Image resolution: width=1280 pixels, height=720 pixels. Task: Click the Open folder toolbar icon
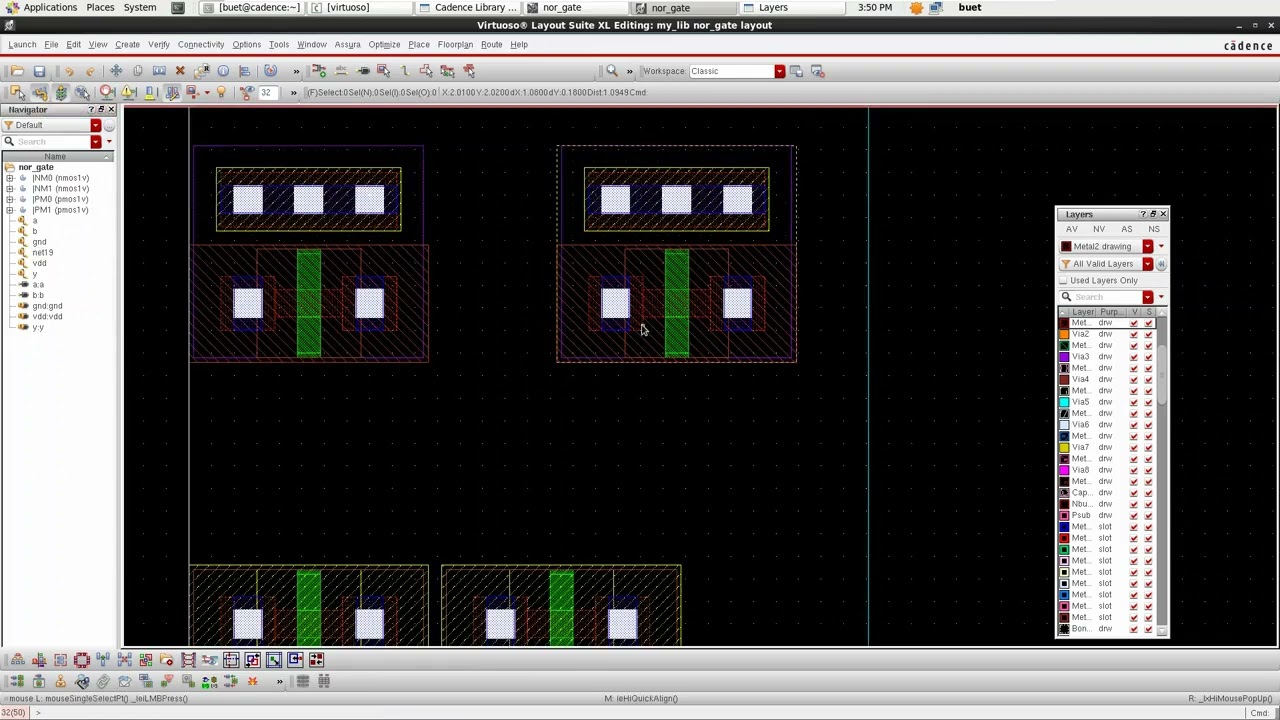(x=17, y=71)
